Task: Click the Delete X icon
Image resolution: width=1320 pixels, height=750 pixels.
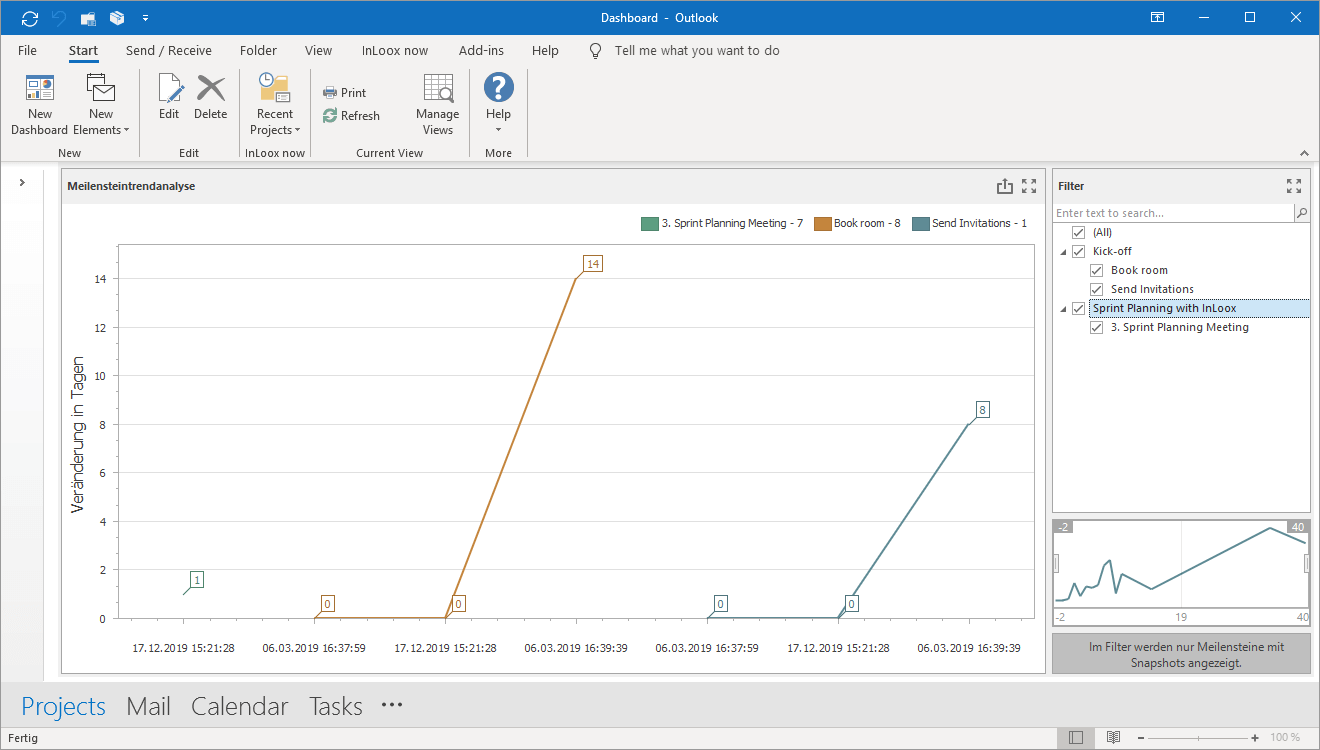Action: (211, 97)
